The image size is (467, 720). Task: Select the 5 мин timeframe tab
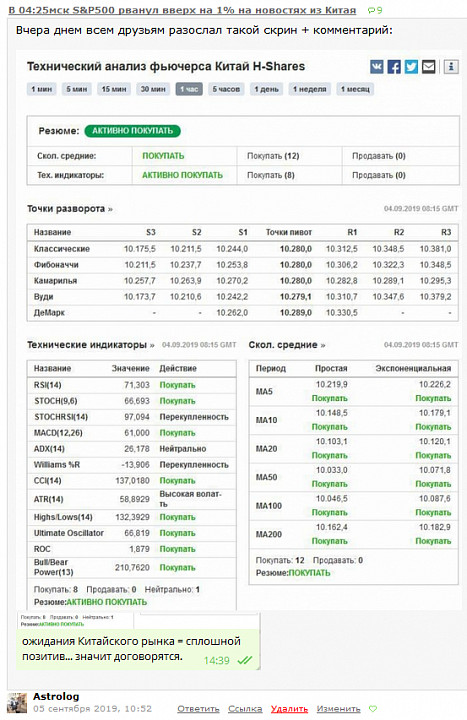coord(77,89)
